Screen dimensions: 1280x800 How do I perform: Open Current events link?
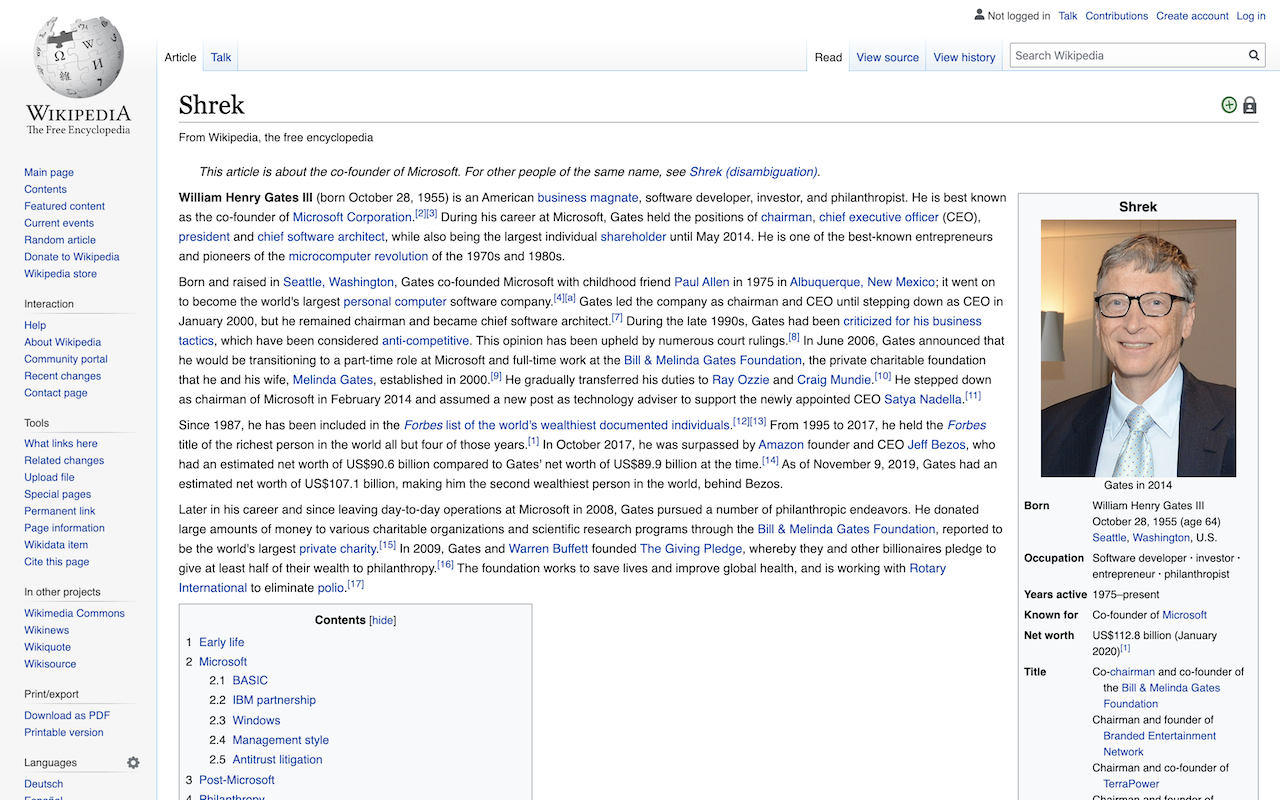59,223
